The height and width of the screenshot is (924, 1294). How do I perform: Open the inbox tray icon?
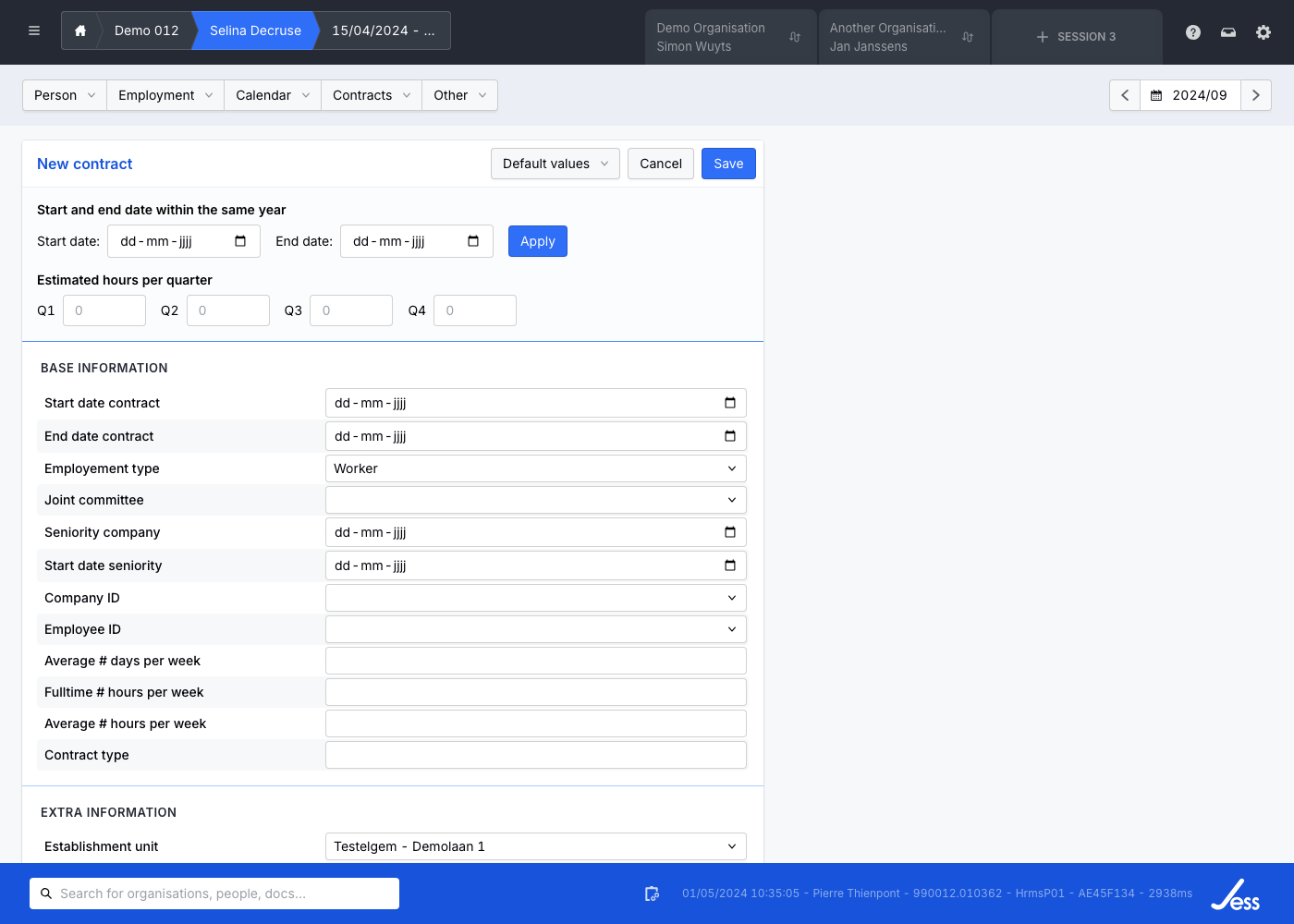click(1228, 32)
